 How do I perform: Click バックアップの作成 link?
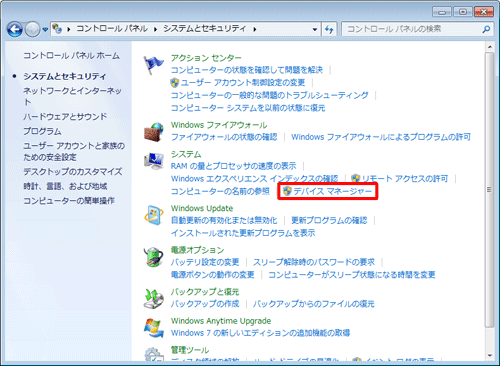click(x=205, y=304)
